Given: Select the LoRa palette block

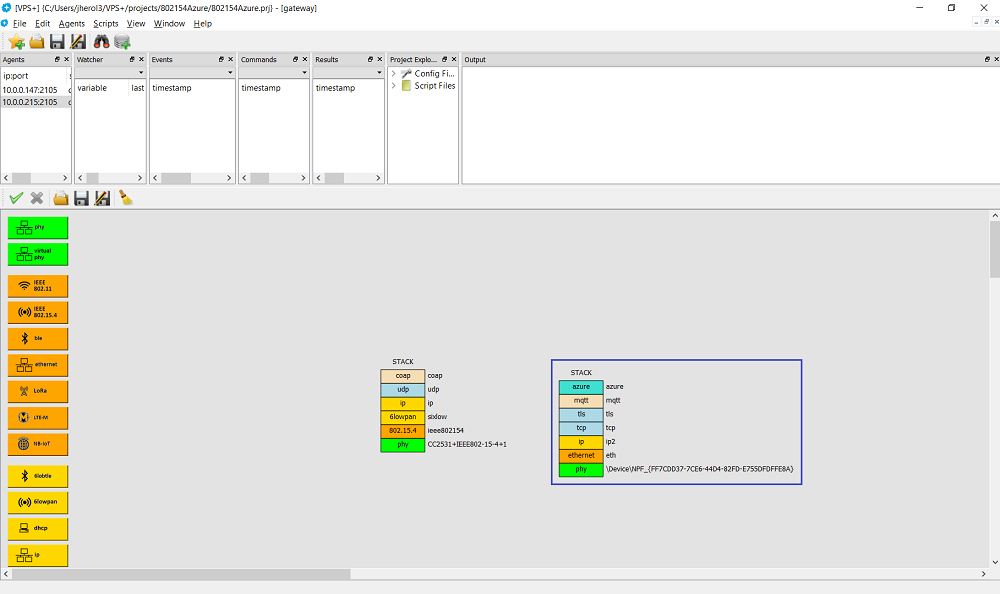Looking at the screenshot, I should [x=38, y=391].
